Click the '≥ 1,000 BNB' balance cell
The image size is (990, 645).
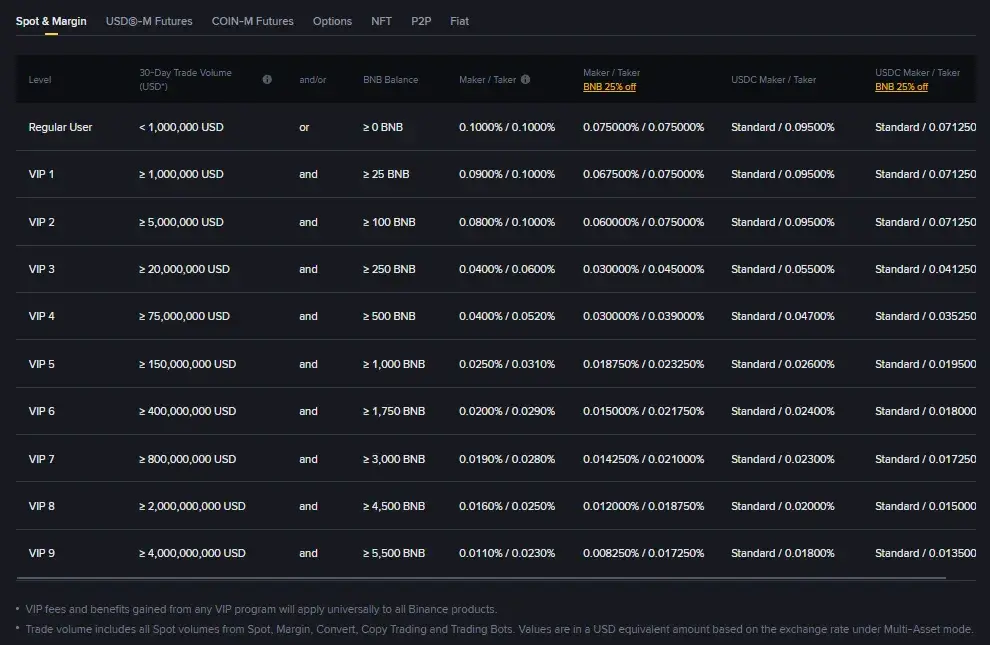394,364
